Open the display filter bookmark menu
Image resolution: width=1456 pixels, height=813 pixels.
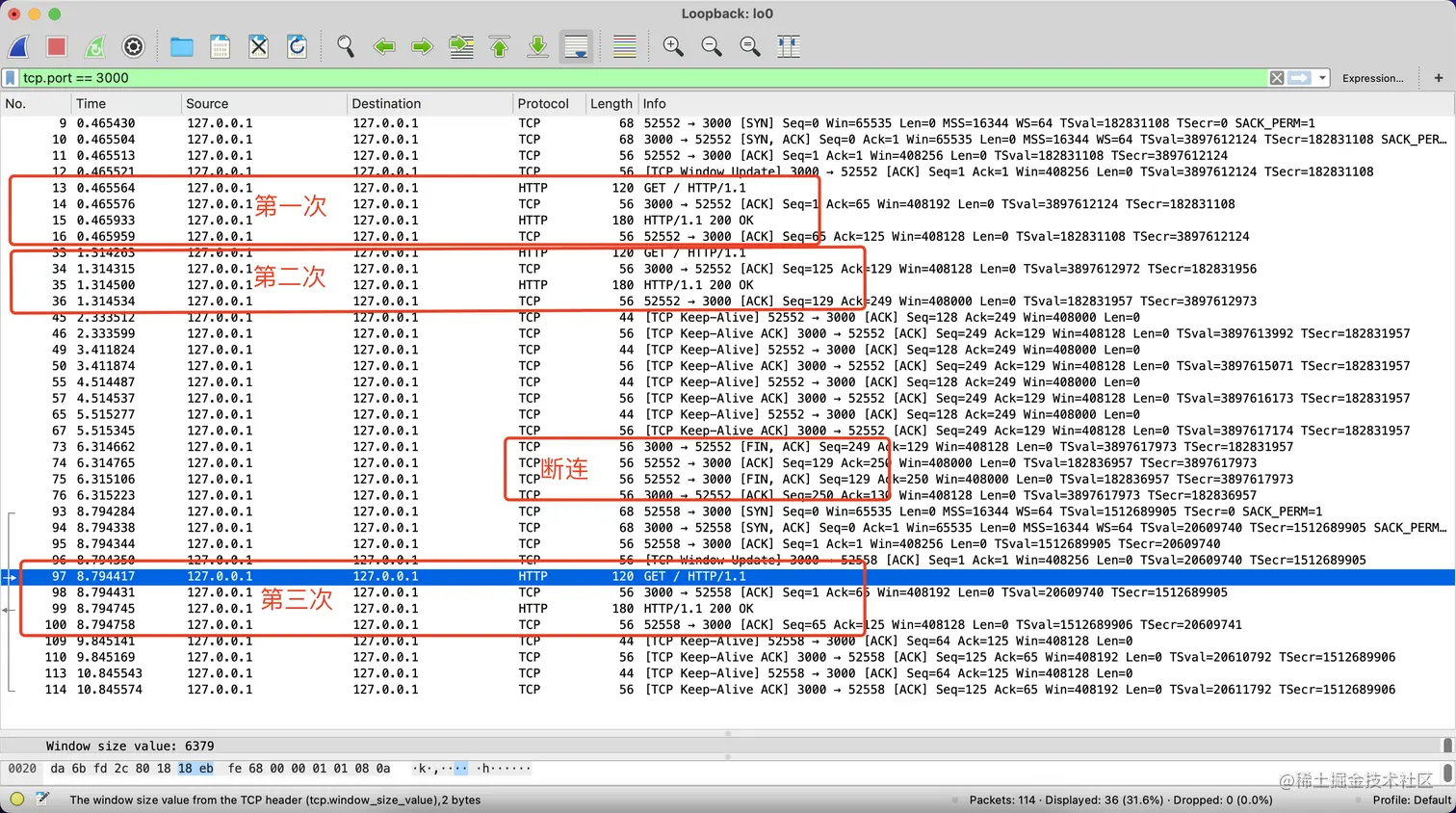coord(11,78)
